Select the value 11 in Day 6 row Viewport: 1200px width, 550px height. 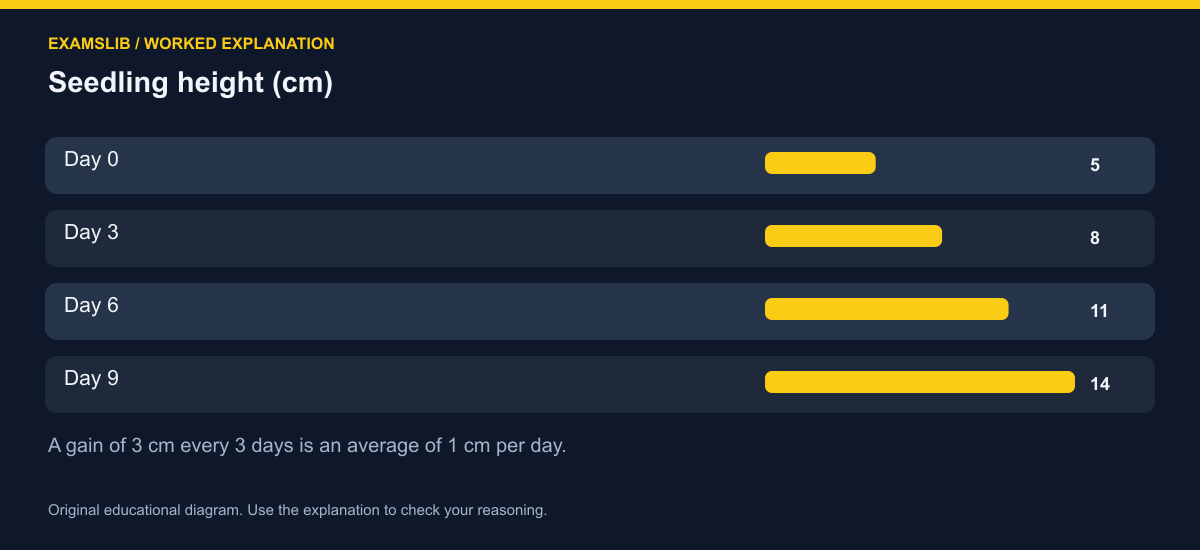(x=1099, y=311)
